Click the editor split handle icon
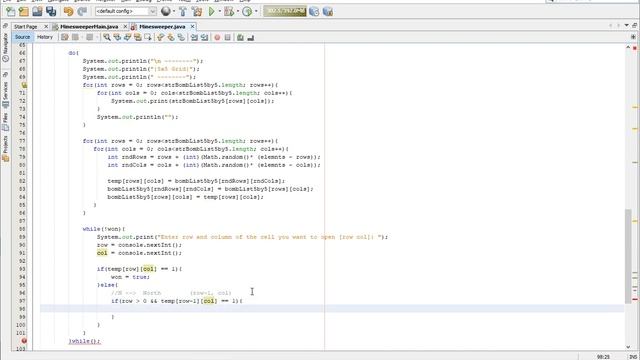 tap(633, 37)
